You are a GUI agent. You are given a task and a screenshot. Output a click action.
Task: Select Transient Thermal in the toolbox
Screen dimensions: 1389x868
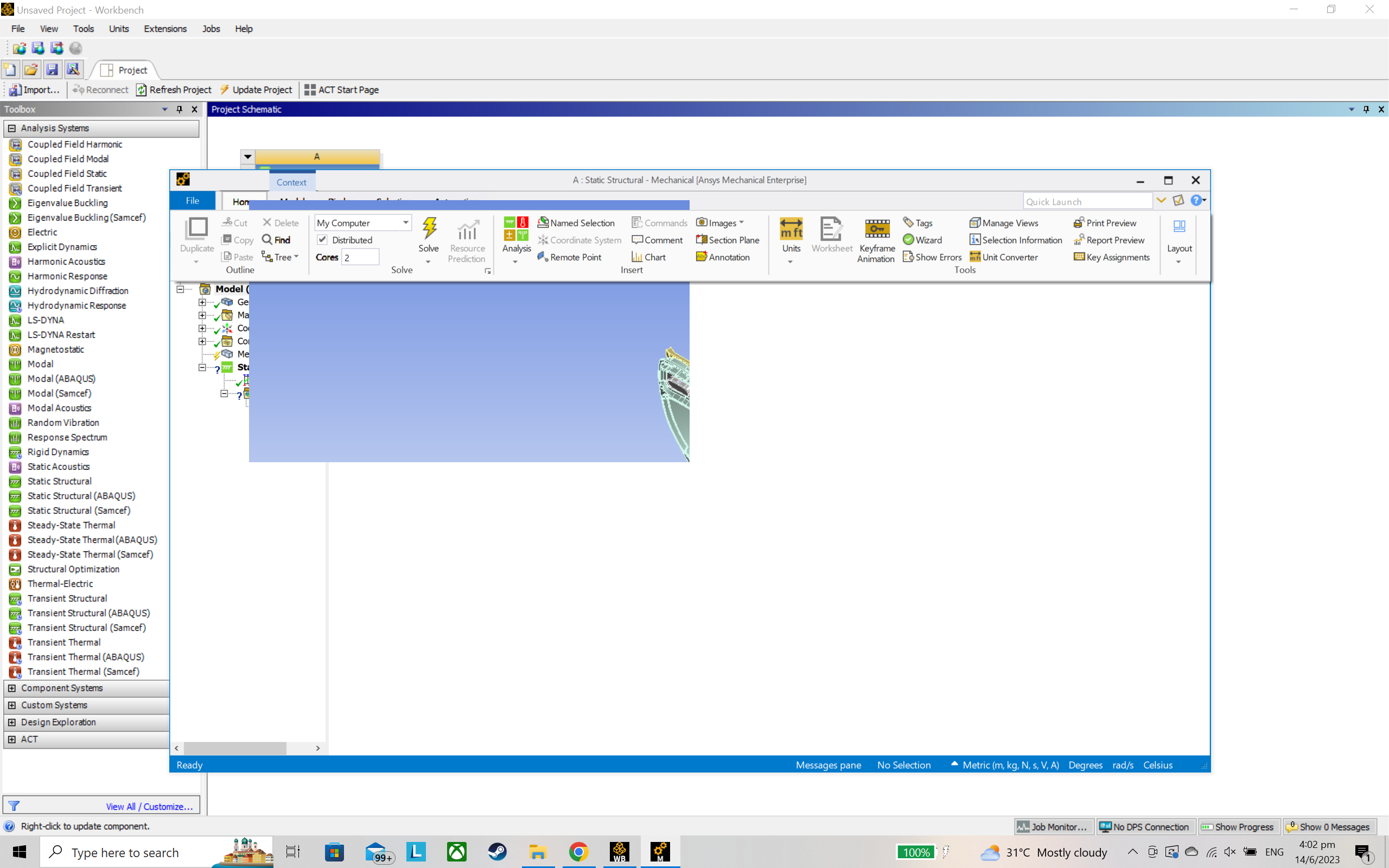(x=63, y=642)
